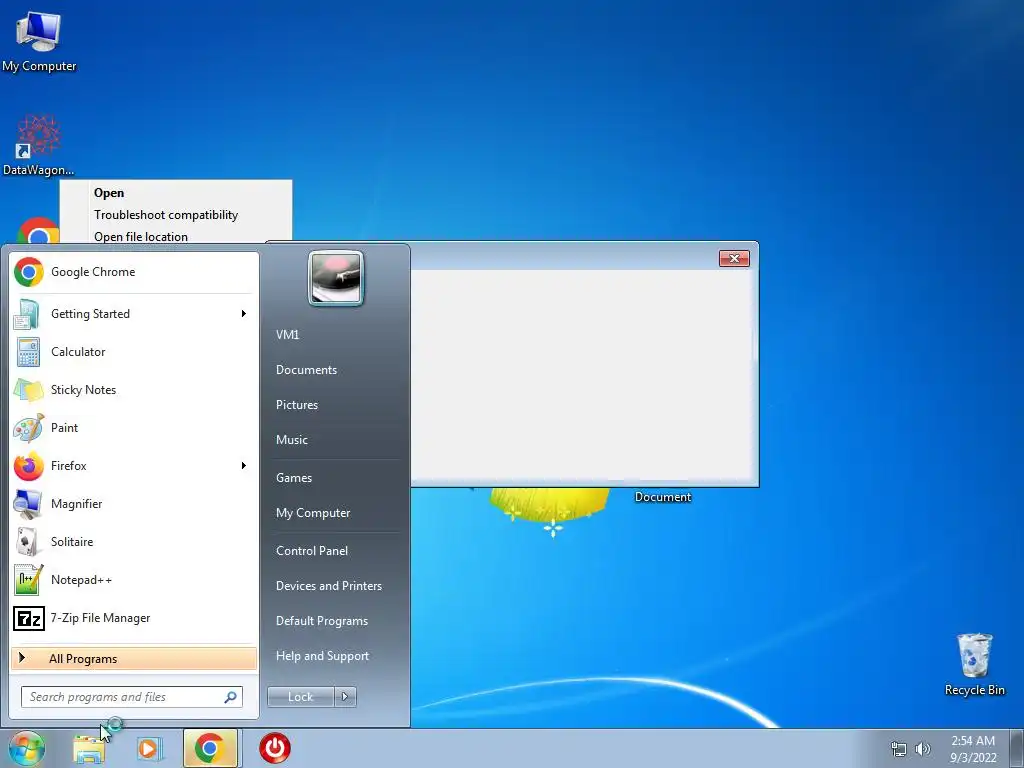
Task: Launch Notepad++ from the Start menu
Action: [134, 580]
